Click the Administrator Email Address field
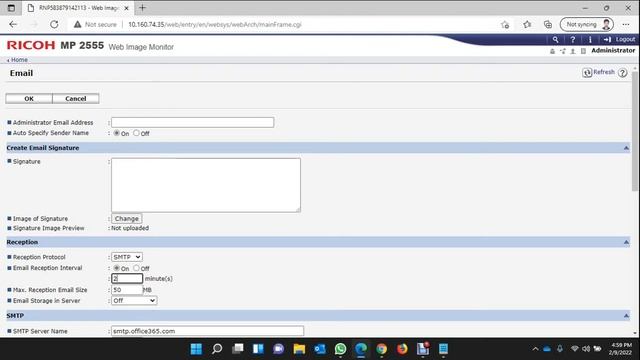Image resolution: width=640 pixels, height=360 pixels. coord(193,122)
